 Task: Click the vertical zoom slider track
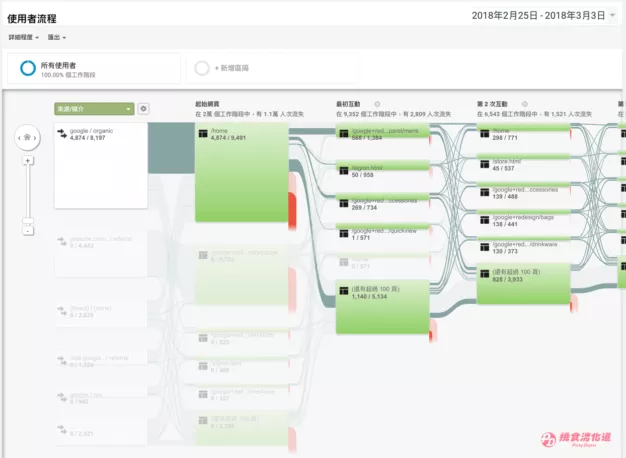(x=28, y=192)
